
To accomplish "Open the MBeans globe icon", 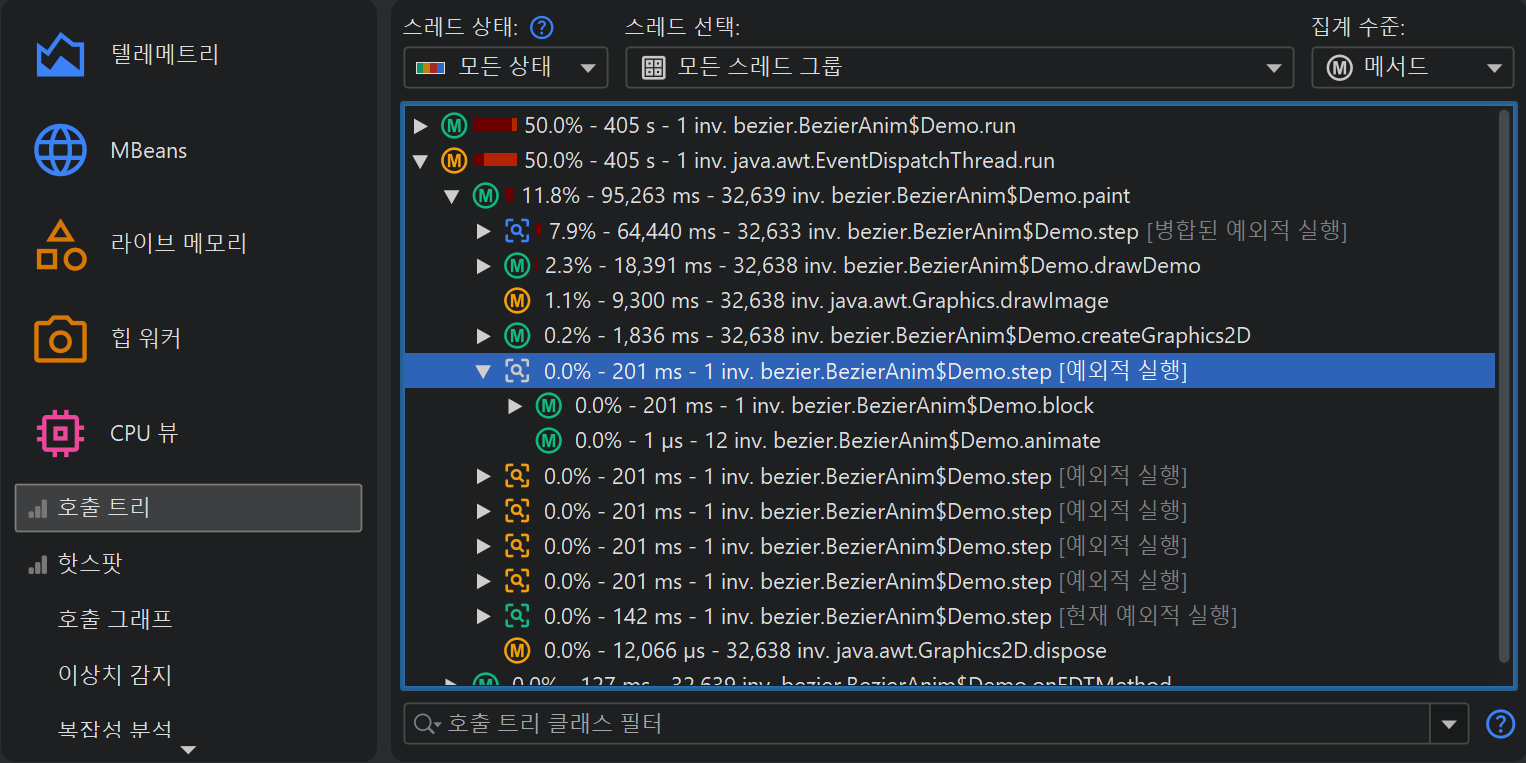I will point(60,151).
